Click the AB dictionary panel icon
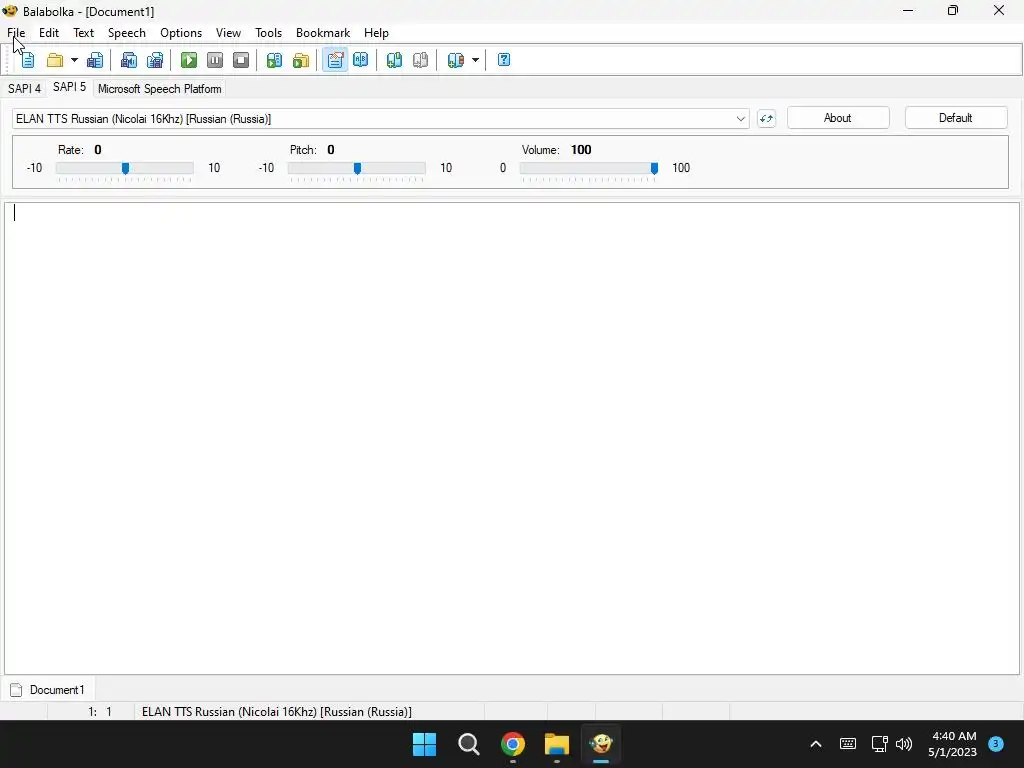The height and width of the screenshot is (768, 1024). pyautogui.click(x=360, y=60)
